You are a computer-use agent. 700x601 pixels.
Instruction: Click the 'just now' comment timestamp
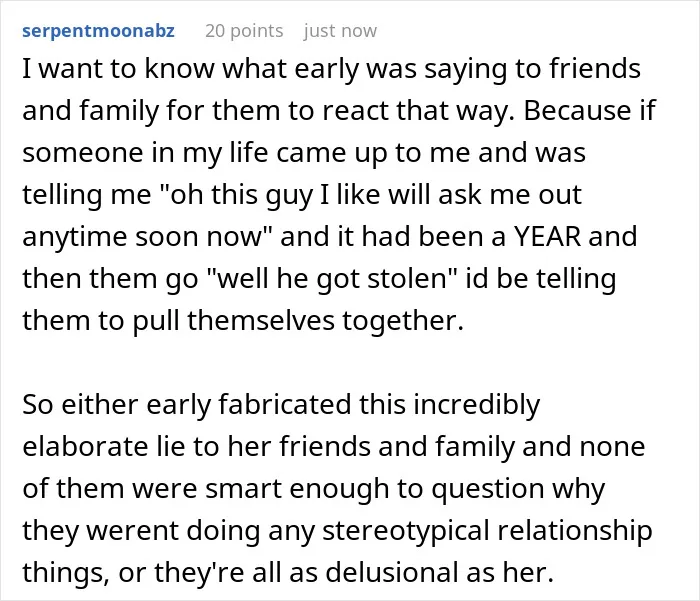[340, 31]
